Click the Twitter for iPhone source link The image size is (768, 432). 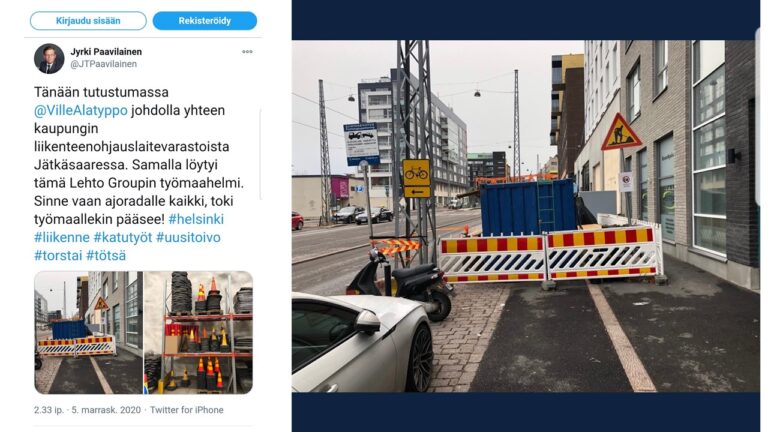187,410
